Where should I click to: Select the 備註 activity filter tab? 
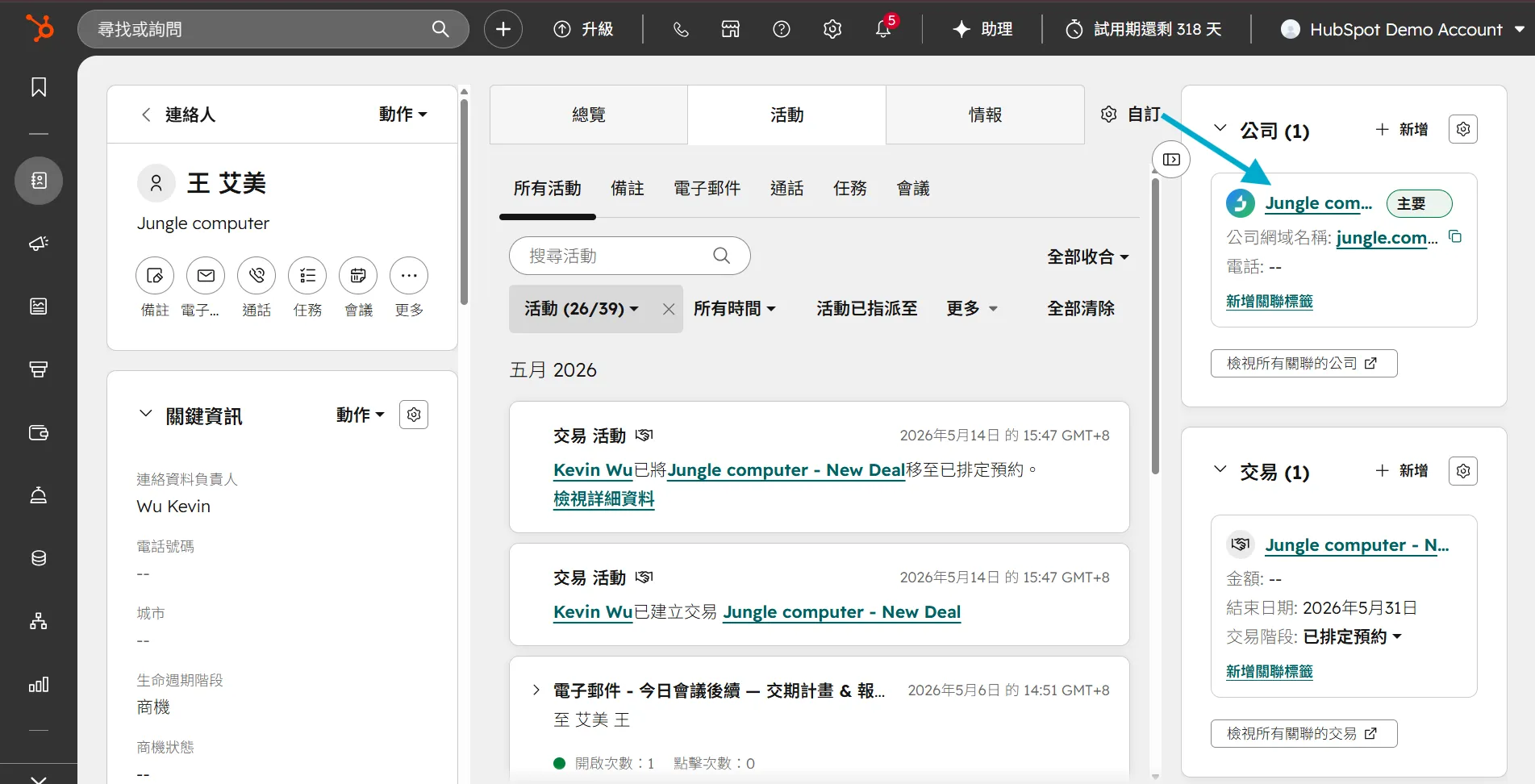coord(628,189)
